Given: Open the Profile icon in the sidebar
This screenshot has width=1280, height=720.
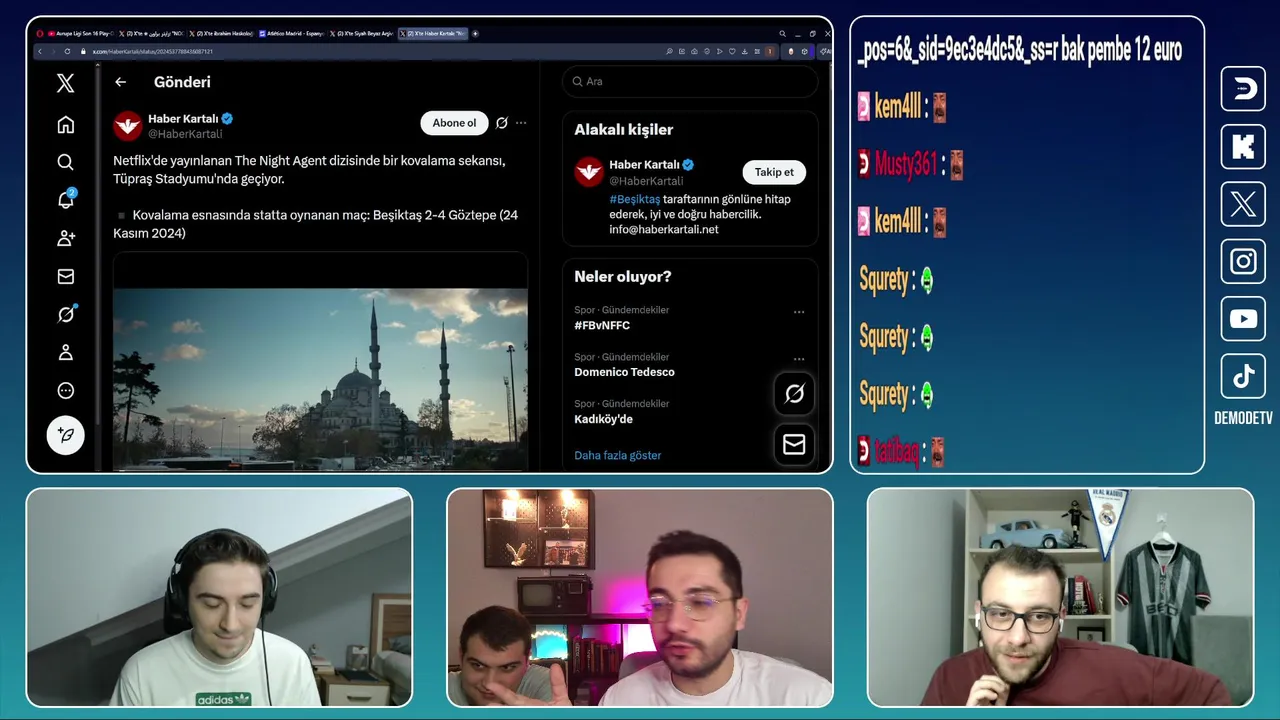Looking at the screenshot, I should (65, 352).
